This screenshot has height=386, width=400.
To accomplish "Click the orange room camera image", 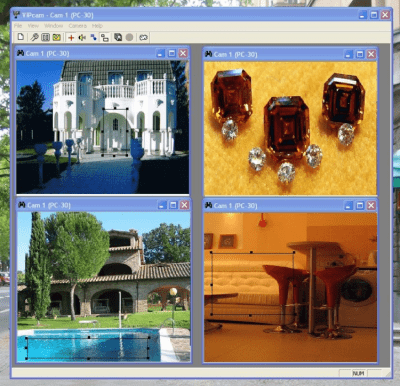I will tap(290, 287).
